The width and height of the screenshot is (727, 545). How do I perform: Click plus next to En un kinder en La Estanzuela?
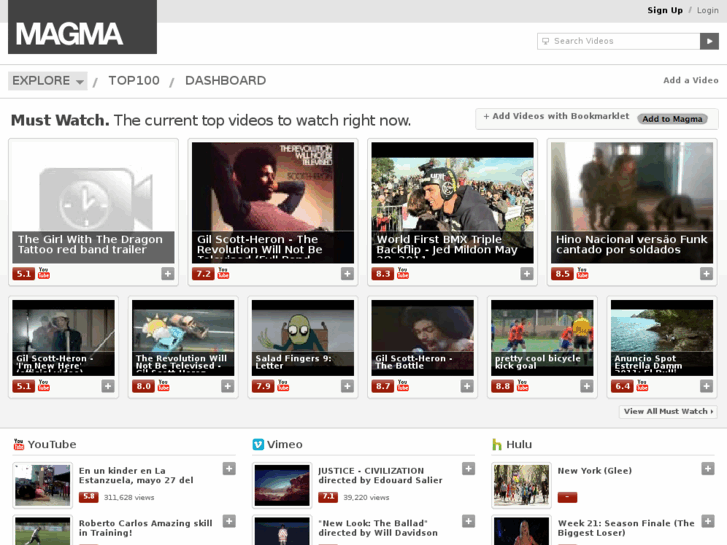click(229, 469)
